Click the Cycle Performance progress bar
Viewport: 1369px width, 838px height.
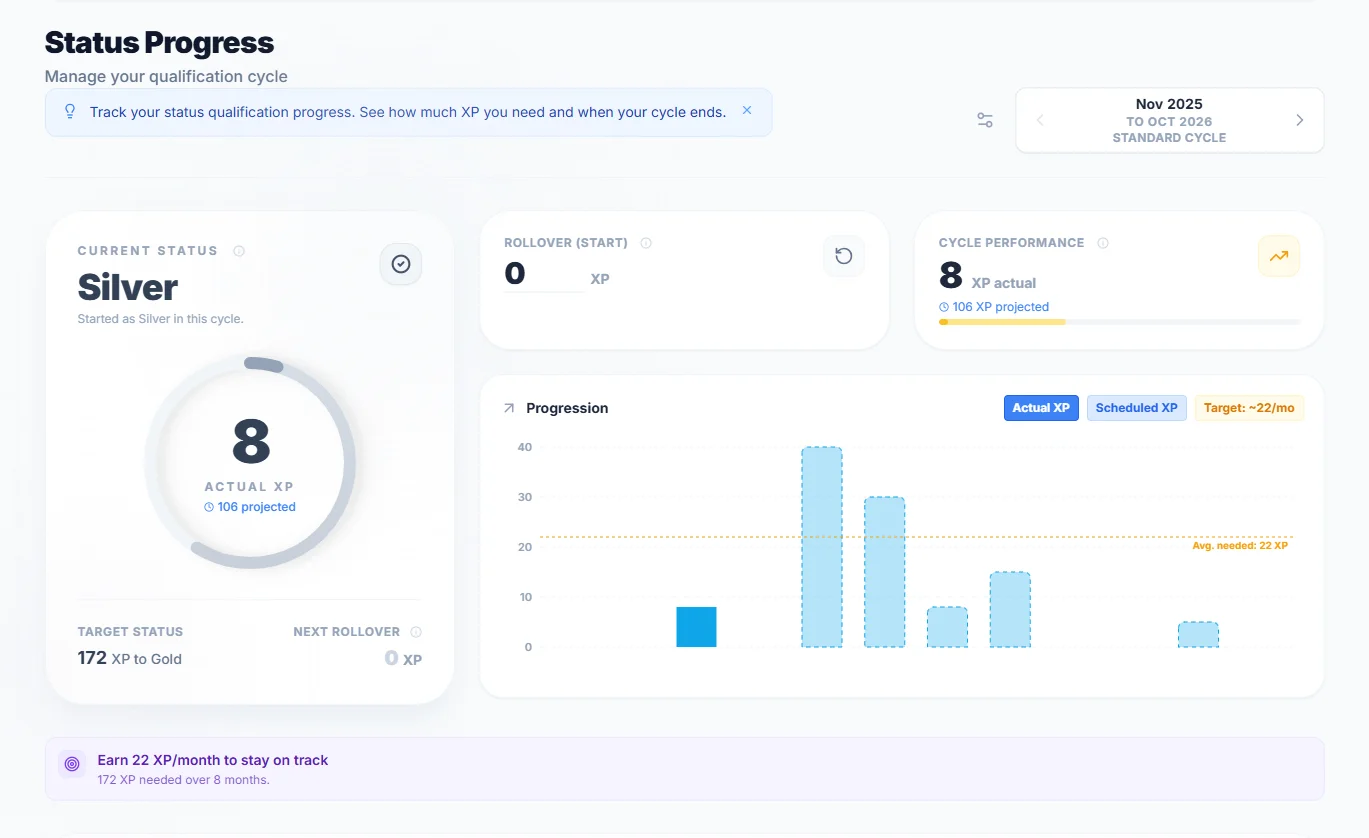pos(1119,322)
